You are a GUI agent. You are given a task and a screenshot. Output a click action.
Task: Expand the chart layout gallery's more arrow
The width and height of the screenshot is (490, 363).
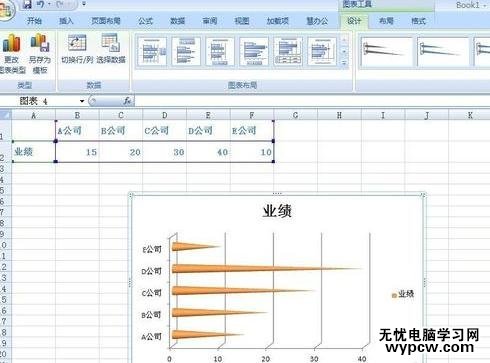[x=344, y=63]
